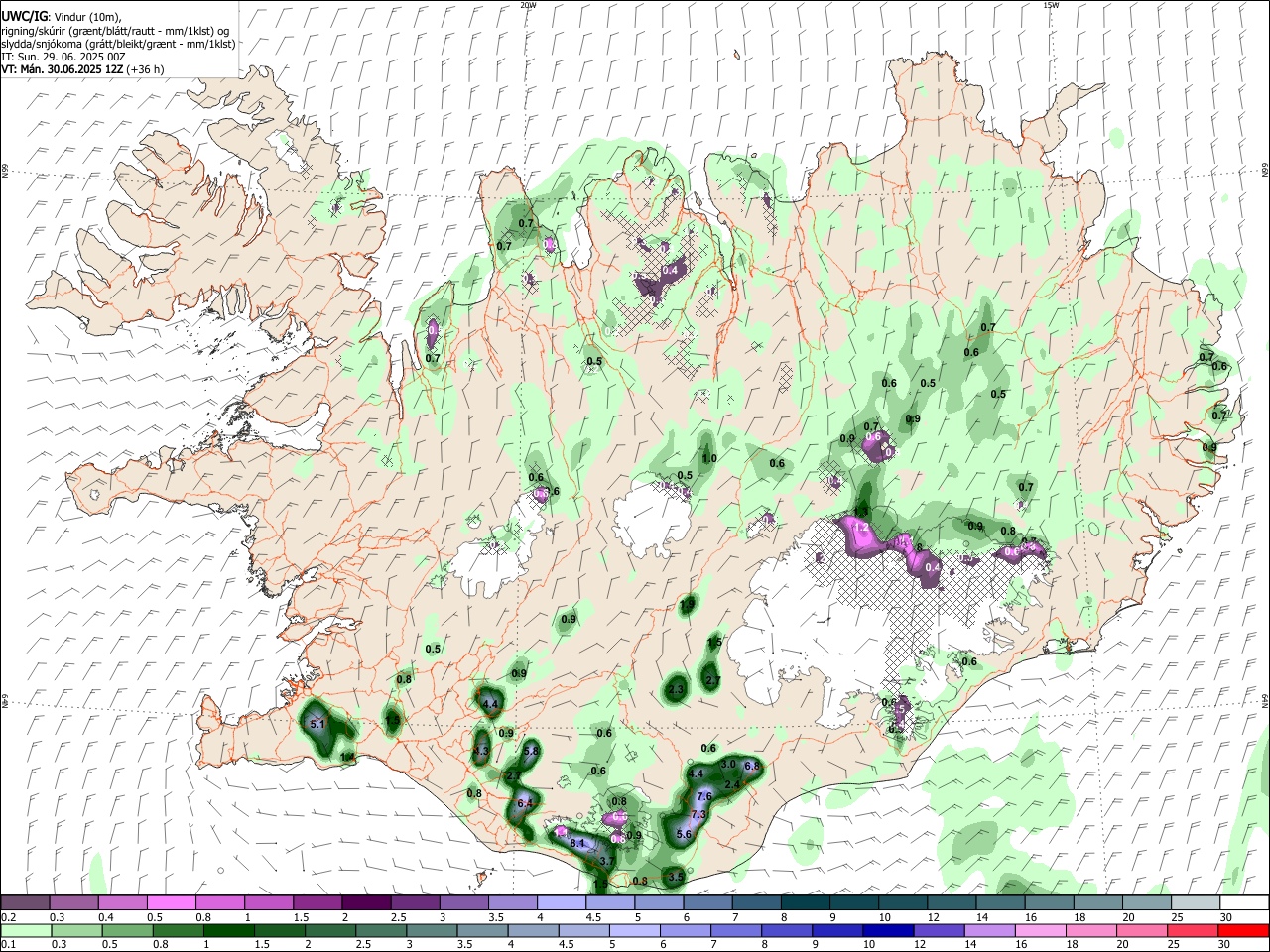Viewport: 1270px width, 952px height.
Task: Click the UWC/IG title text
Action: pos(24,17)
